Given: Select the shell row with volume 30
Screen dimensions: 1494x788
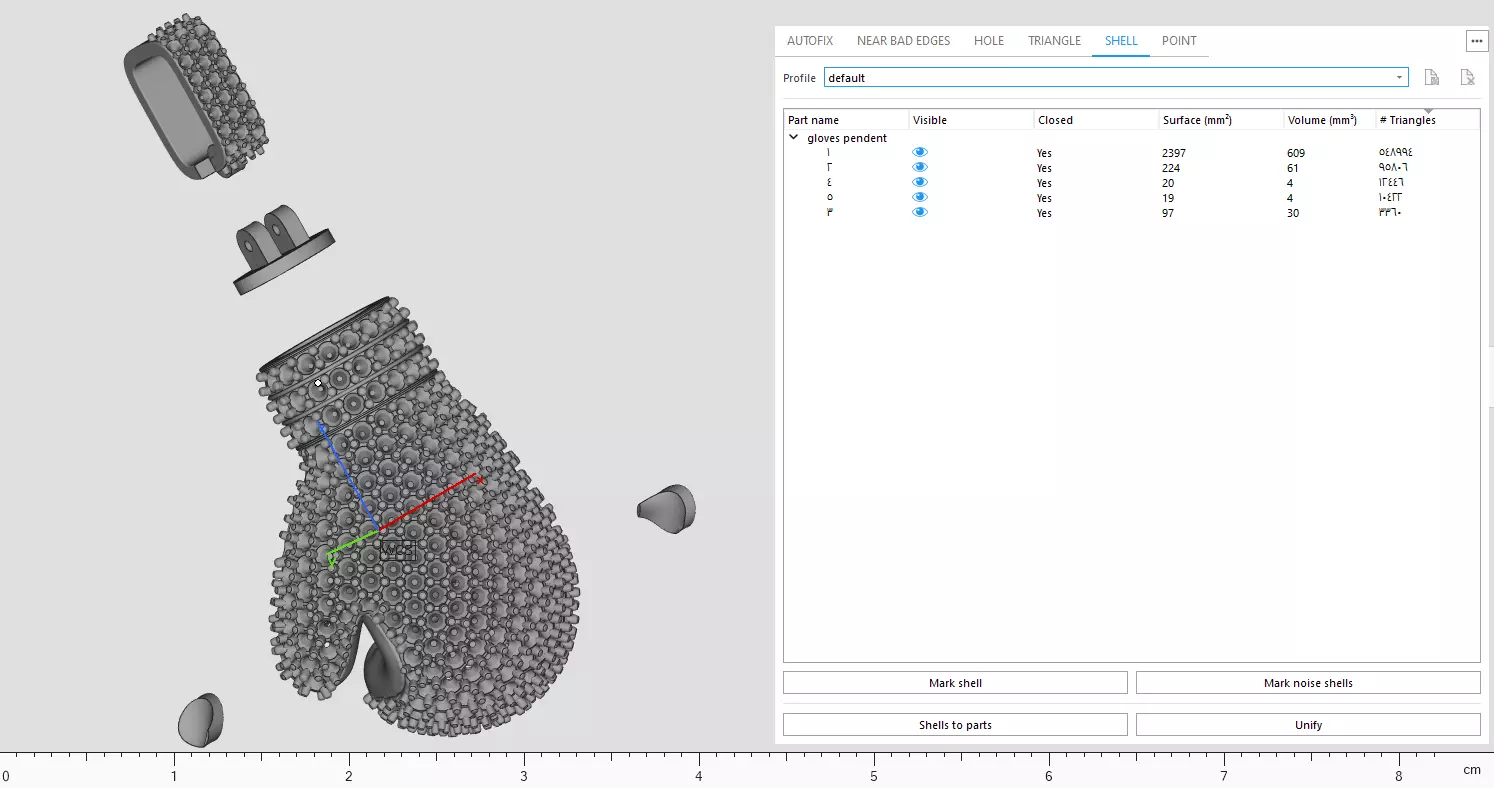Looking at the screenshot, I should (1131, 213).
